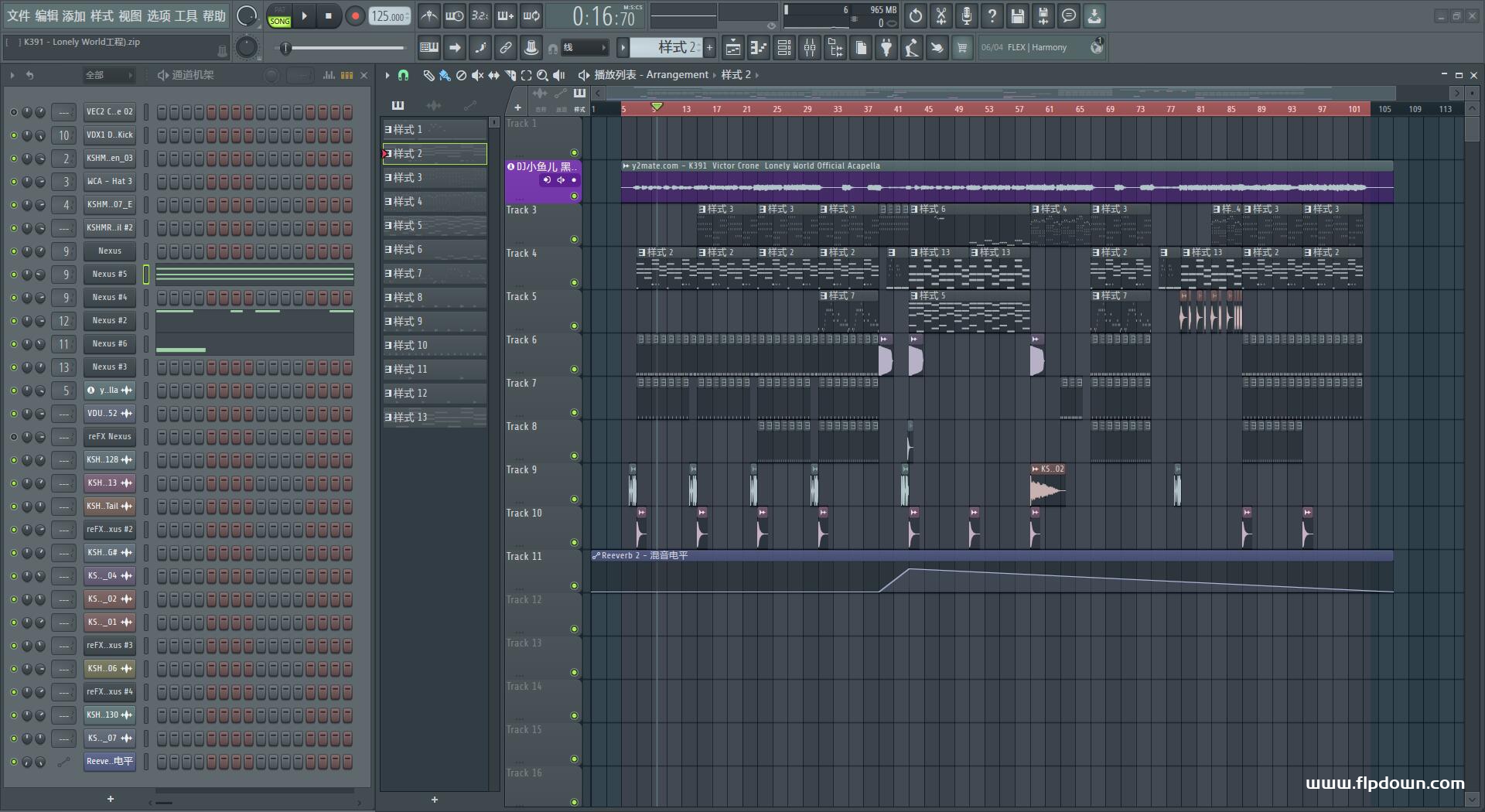Image resolution: width=1485 pixels, height=812 pixels.
Task: Open the FLEX | Harmony news panel
Action: pos(1042,47)
